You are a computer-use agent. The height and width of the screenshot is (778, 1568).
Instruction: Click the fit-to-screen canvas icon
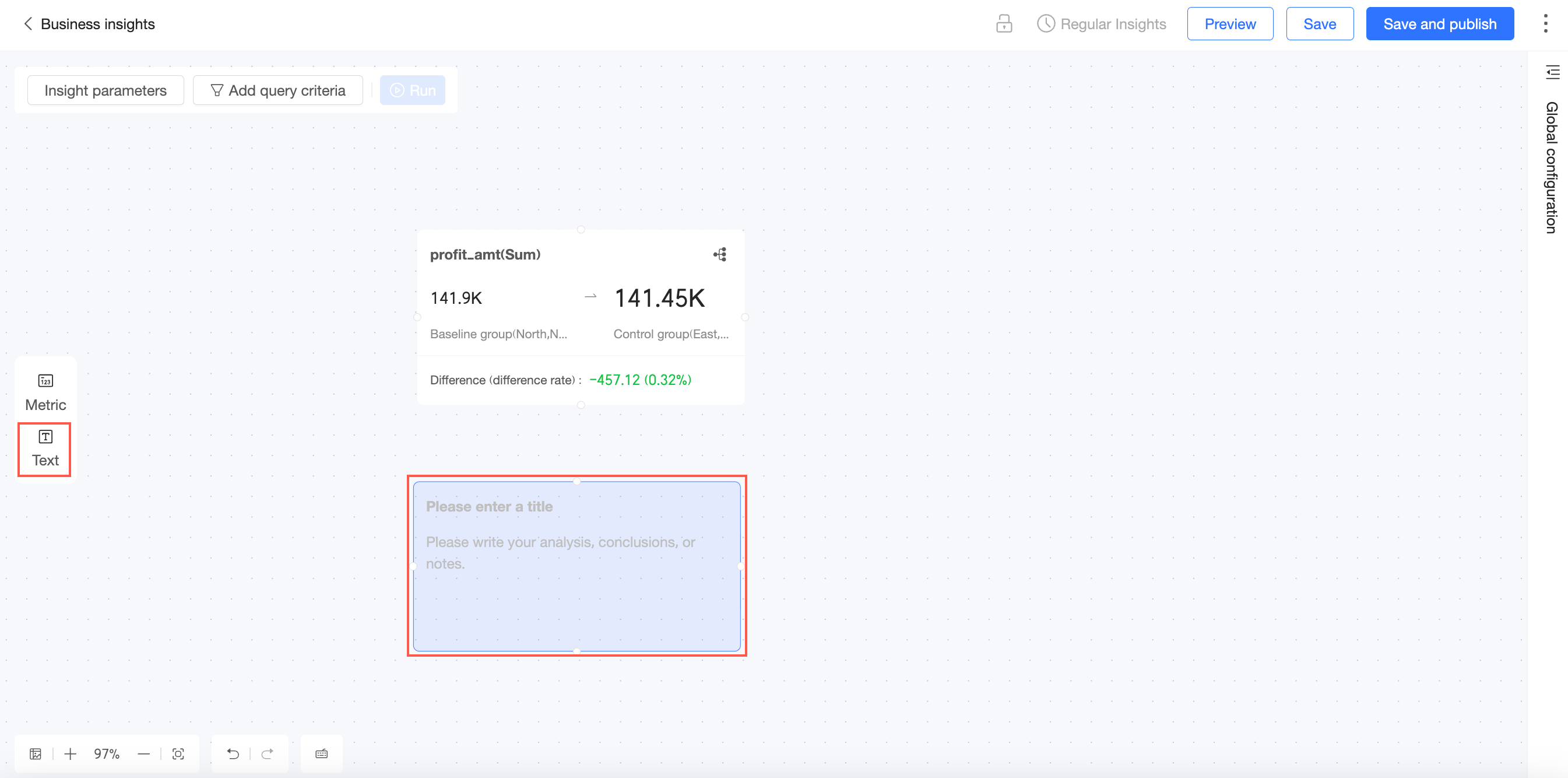pos(178,754)
